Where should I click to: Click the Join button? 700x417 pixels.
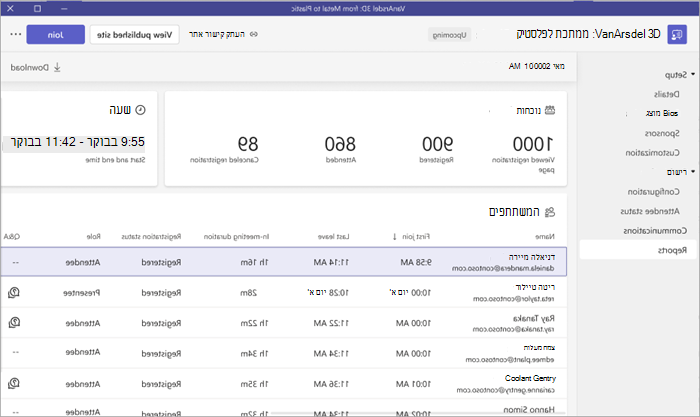click(55, 34)
